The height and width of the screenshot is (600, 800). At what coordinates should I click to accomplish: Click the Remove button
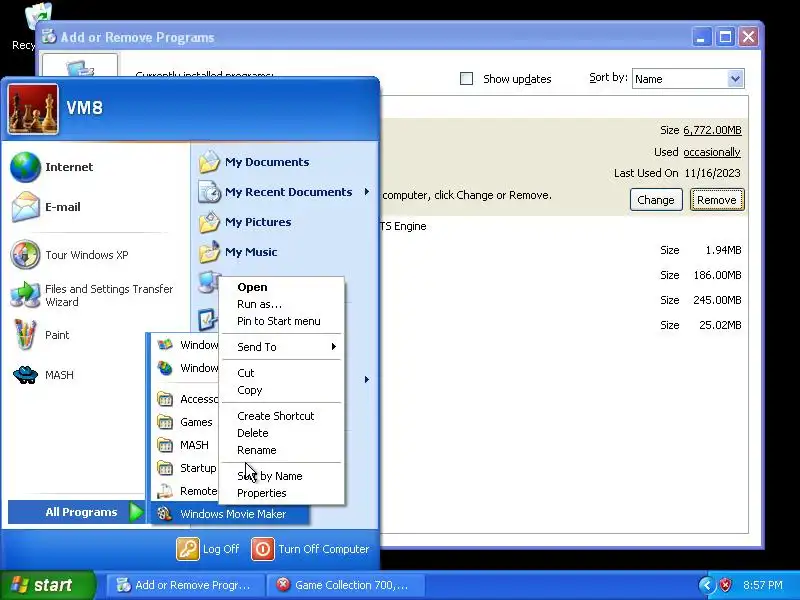(717, 199)
